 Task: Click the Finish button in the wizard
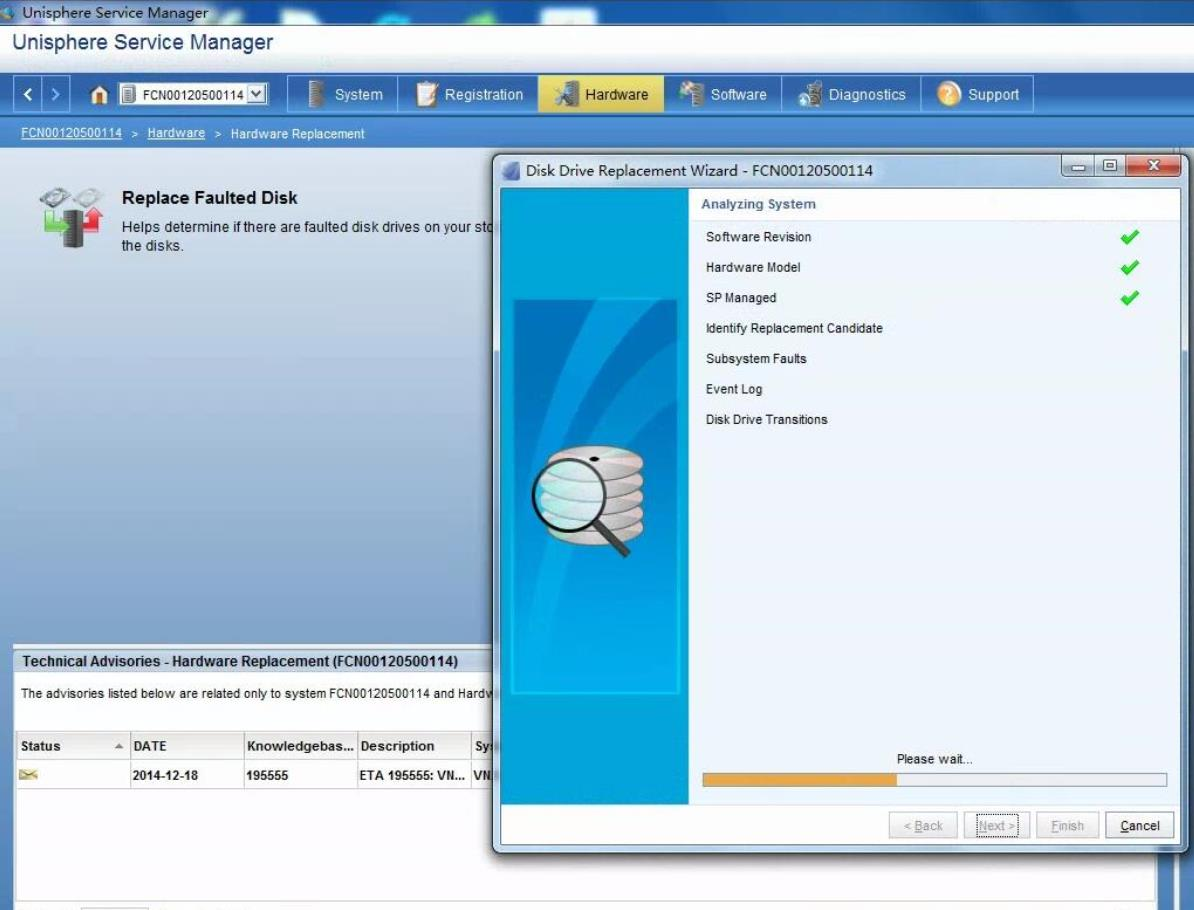1067,825
